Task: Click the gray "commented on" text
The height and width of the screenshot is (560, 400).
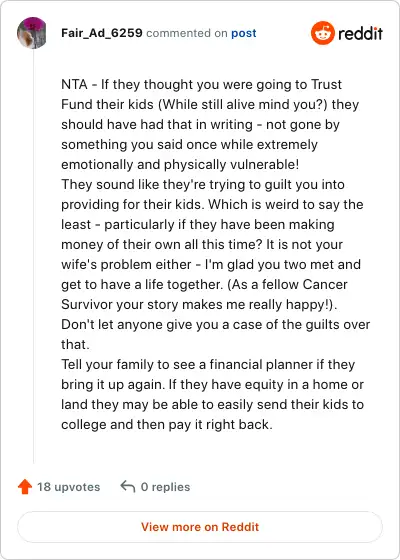Action: click(x=187, y=33)
